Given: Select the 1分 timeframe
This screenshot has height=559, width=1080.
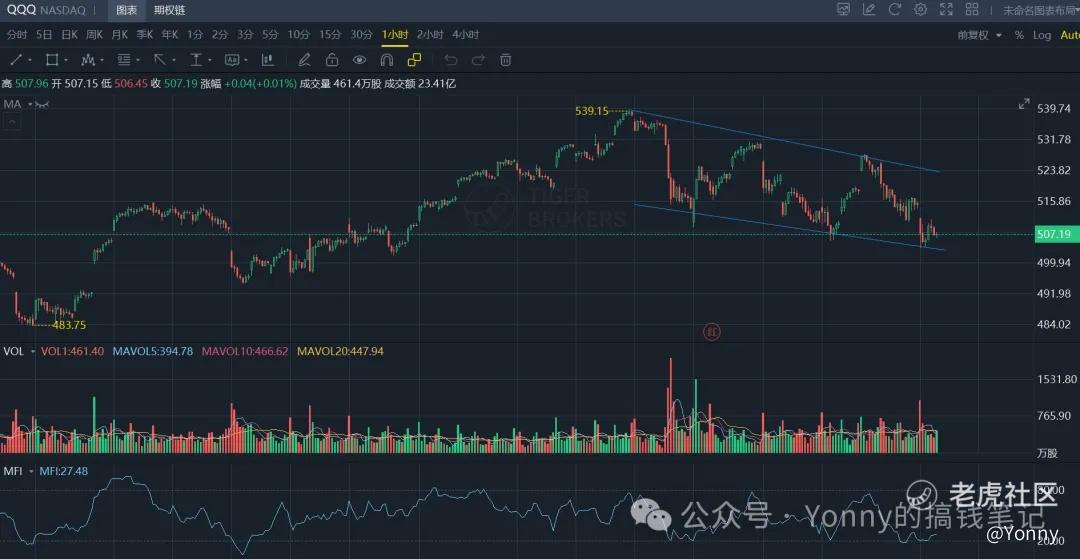Looking at the screenshot, I should 195,34.
